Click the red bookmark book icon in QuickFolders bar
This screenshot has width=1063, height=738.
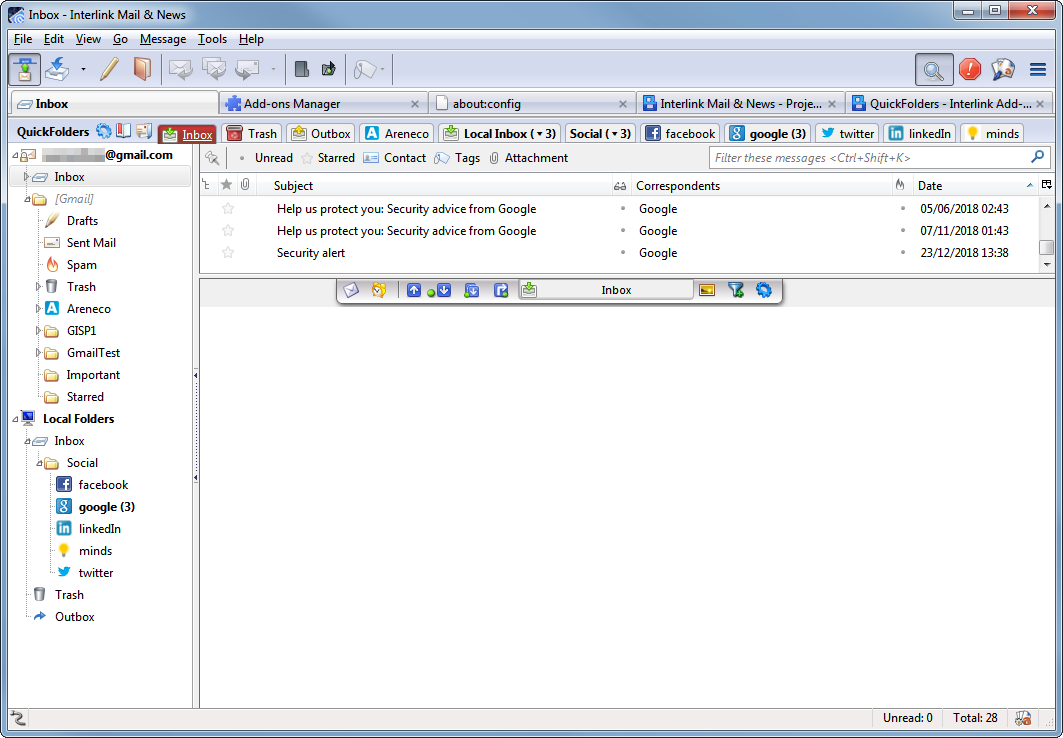(x=123, y=131)
